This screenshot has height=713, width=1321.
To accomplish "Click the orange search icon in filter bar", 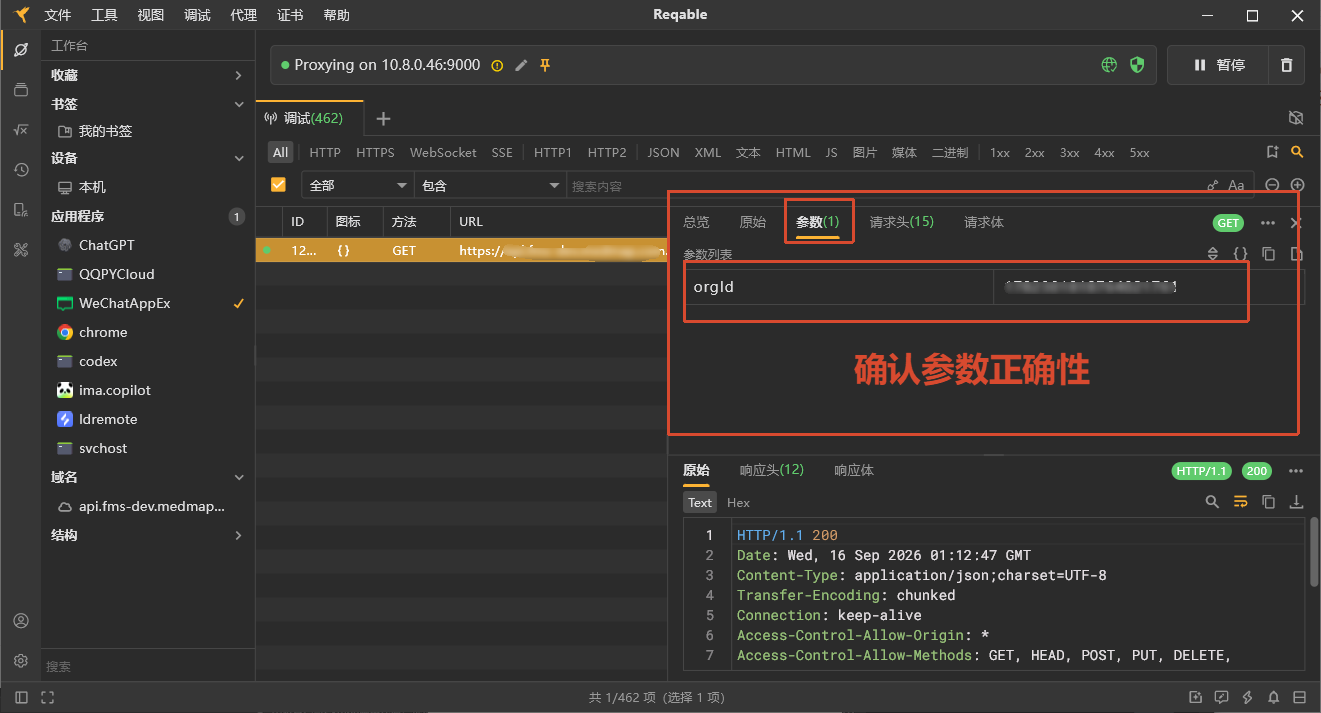I will [1297, 152].
